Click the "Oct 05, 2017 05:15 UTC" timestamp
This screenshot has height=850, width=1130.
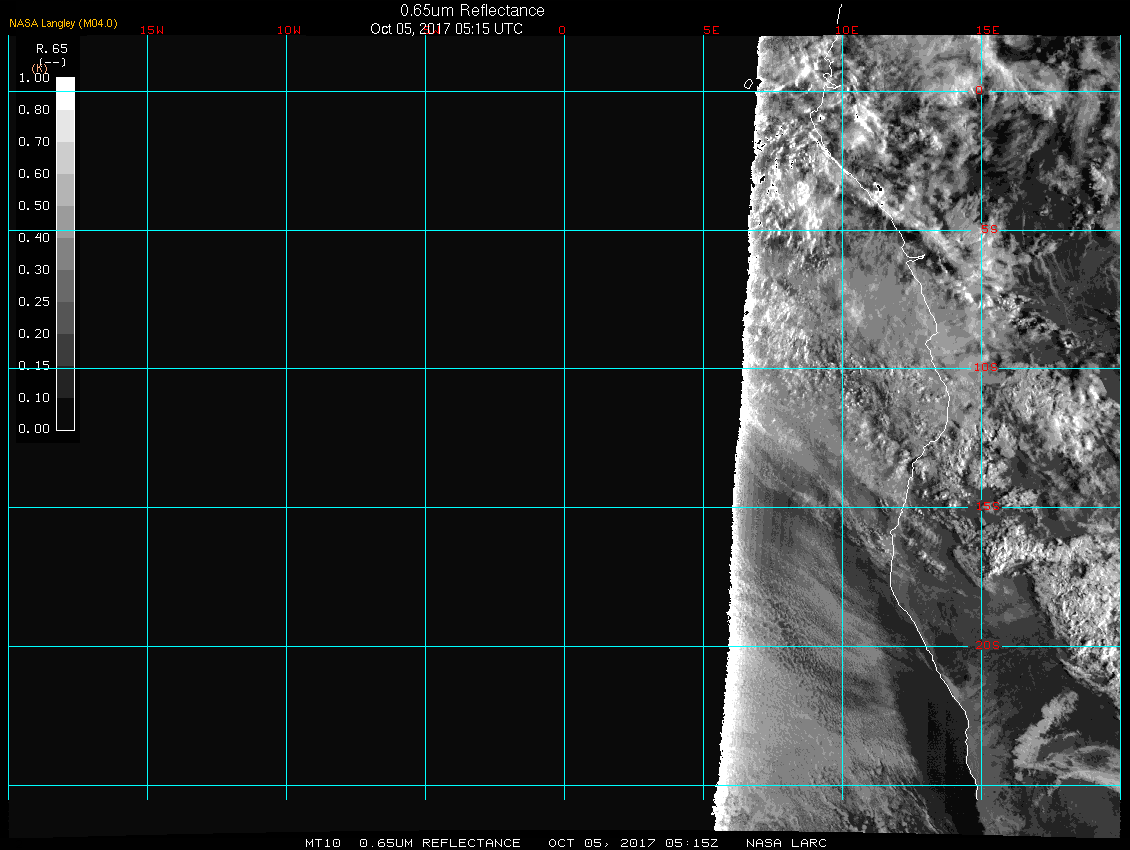pyautogui.click(x=446, y=29)
